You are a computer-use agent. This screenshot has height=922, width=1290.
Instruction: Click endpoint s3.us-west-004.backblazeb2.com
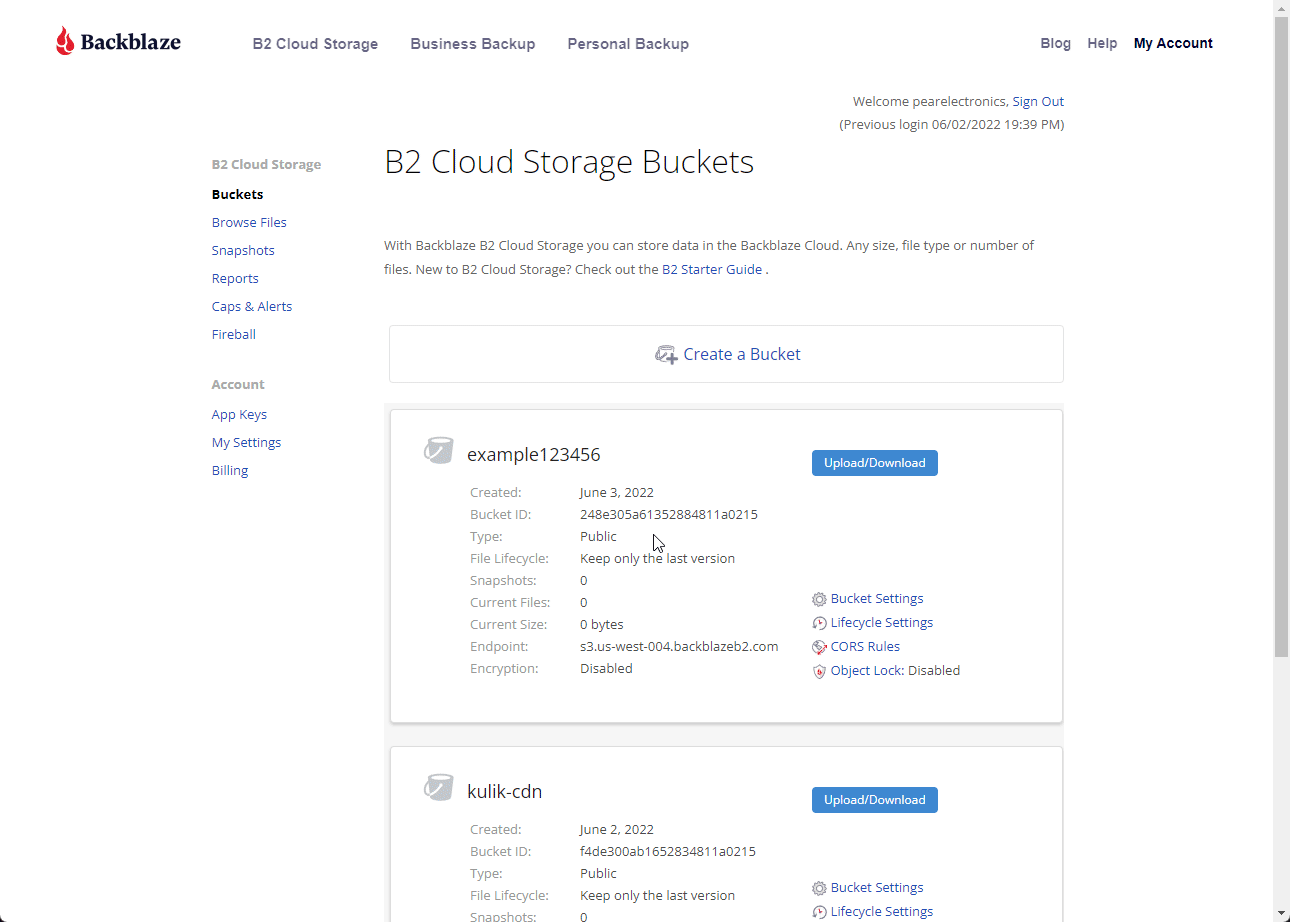(679, 646)
